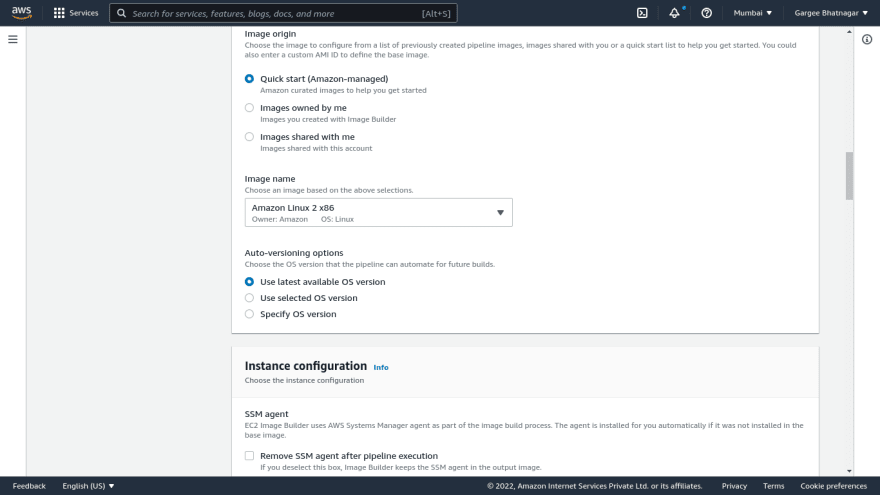Open the info panel icon on the right
Viewport: 880px width, 495px height.
coord(867,39)
